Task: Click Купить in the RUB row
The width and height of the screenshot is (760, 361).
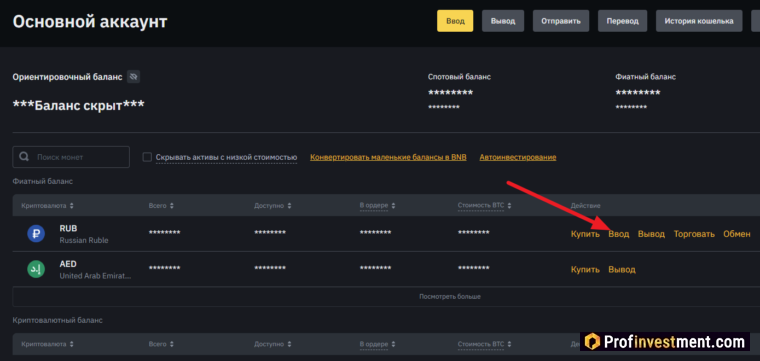Action: (585, 234)
